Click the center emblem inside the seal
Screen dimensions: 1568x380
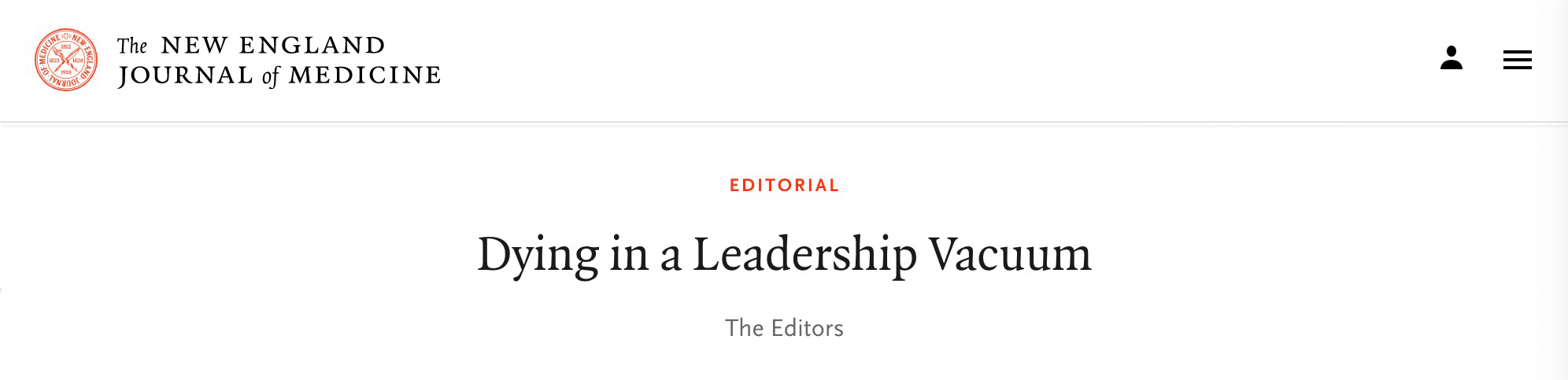tap(66, 60)
